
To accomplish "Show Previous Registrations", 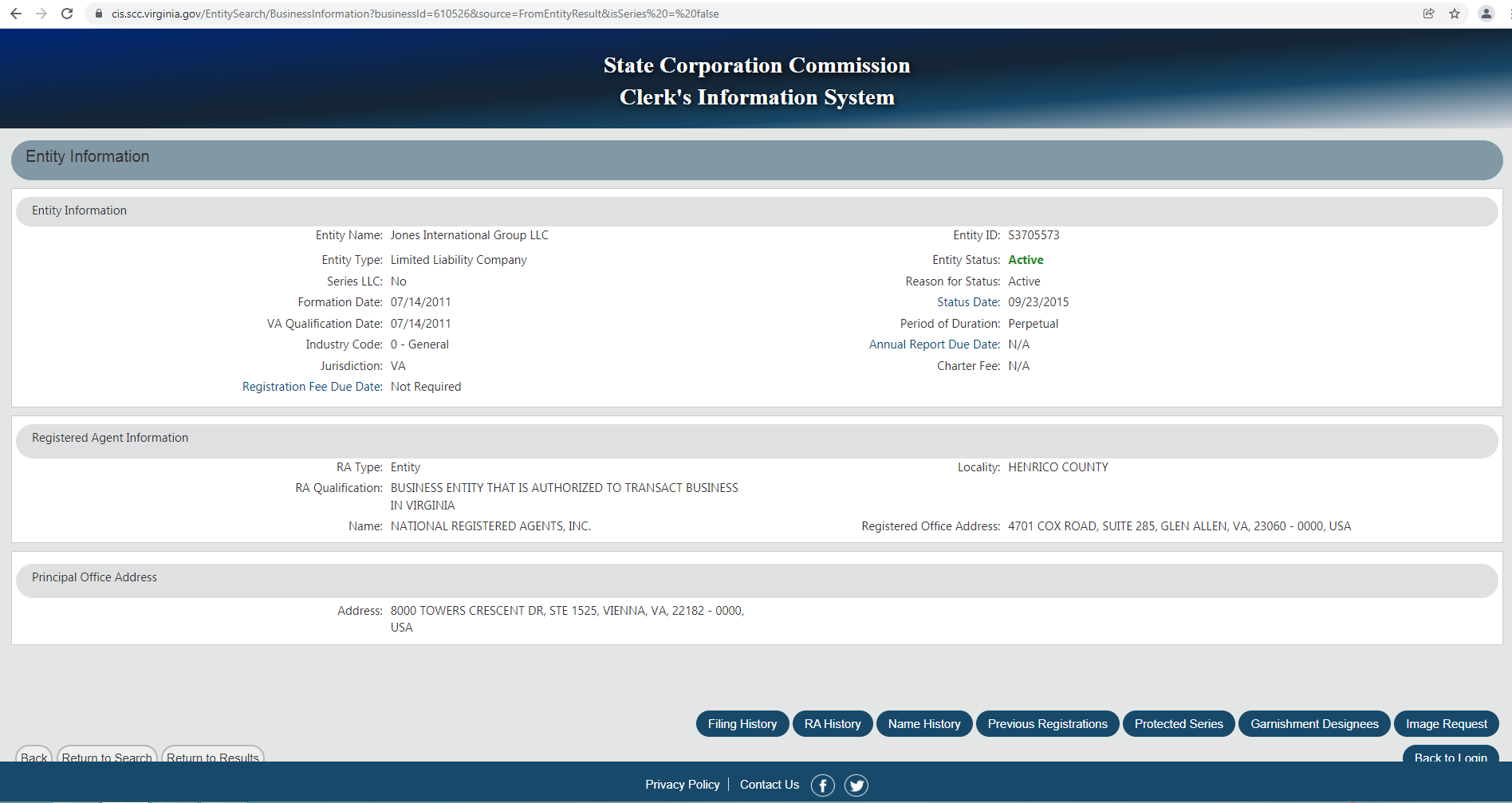I will [x=1047, y=724].
